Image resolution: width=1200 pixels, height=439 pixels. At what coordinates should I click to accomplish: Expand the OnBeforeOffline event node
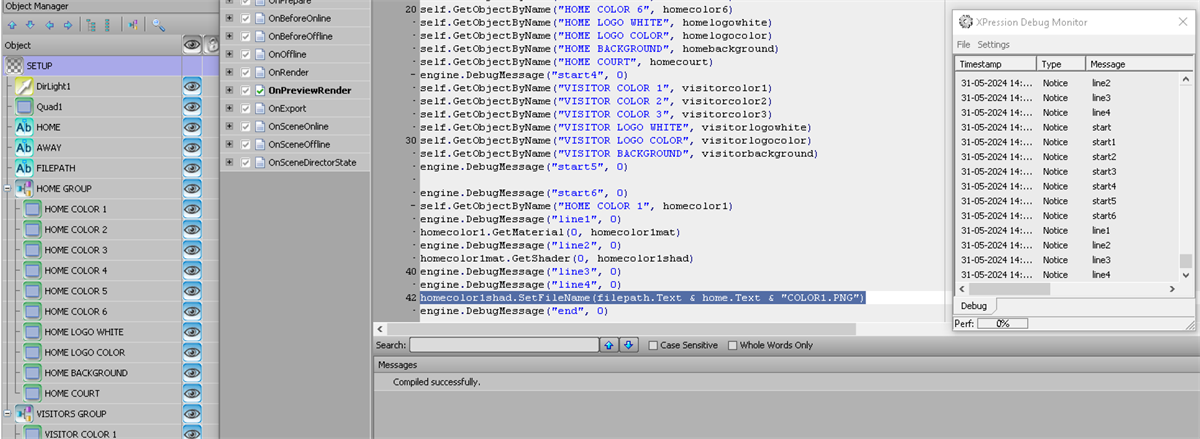point(230,37)
